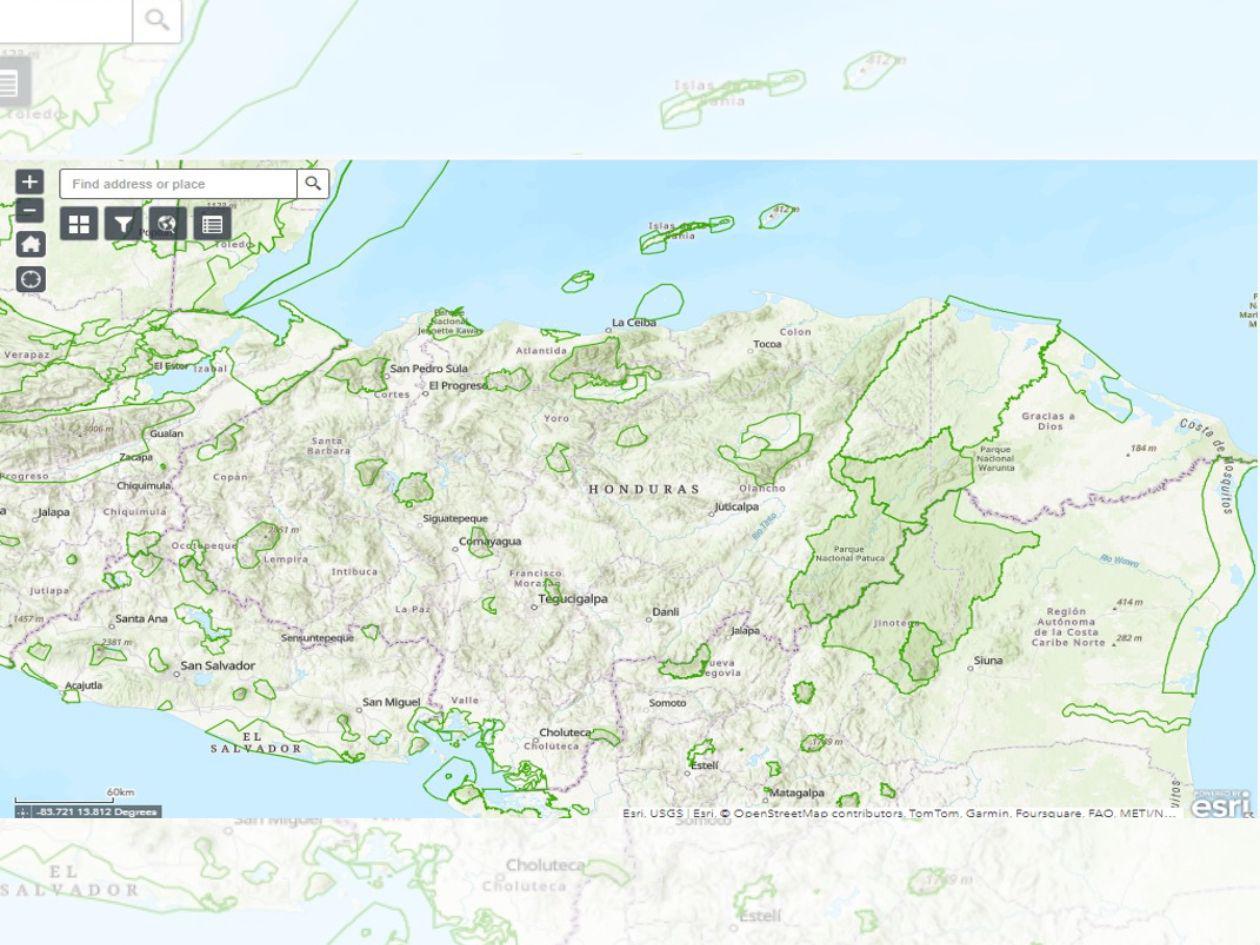1260x945 pixels.
Task: Click the coordinates degrees readout
Action: tap(96, 812)
